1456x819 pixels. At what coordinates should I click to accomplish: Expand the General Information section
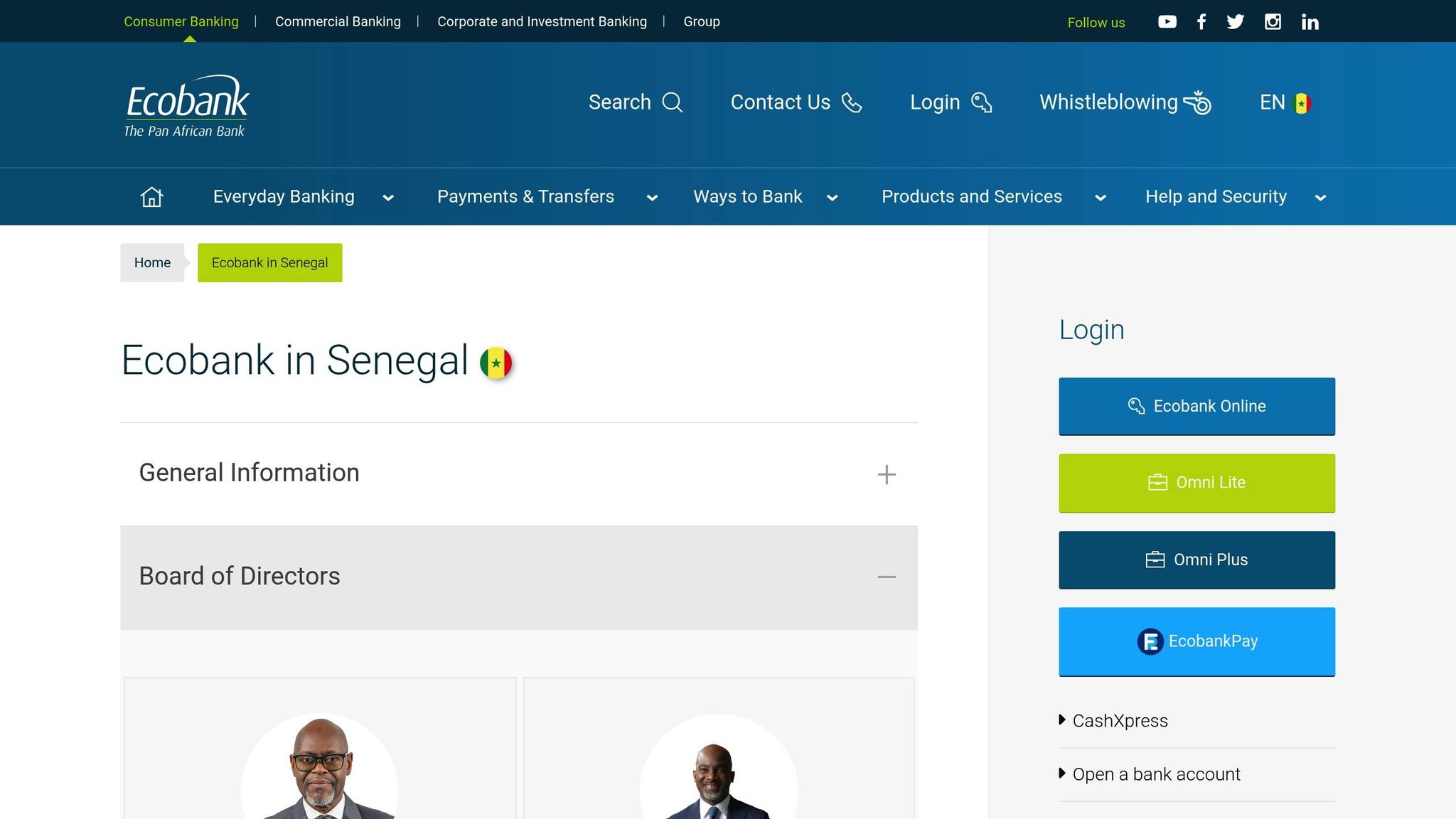click(887, 474)
